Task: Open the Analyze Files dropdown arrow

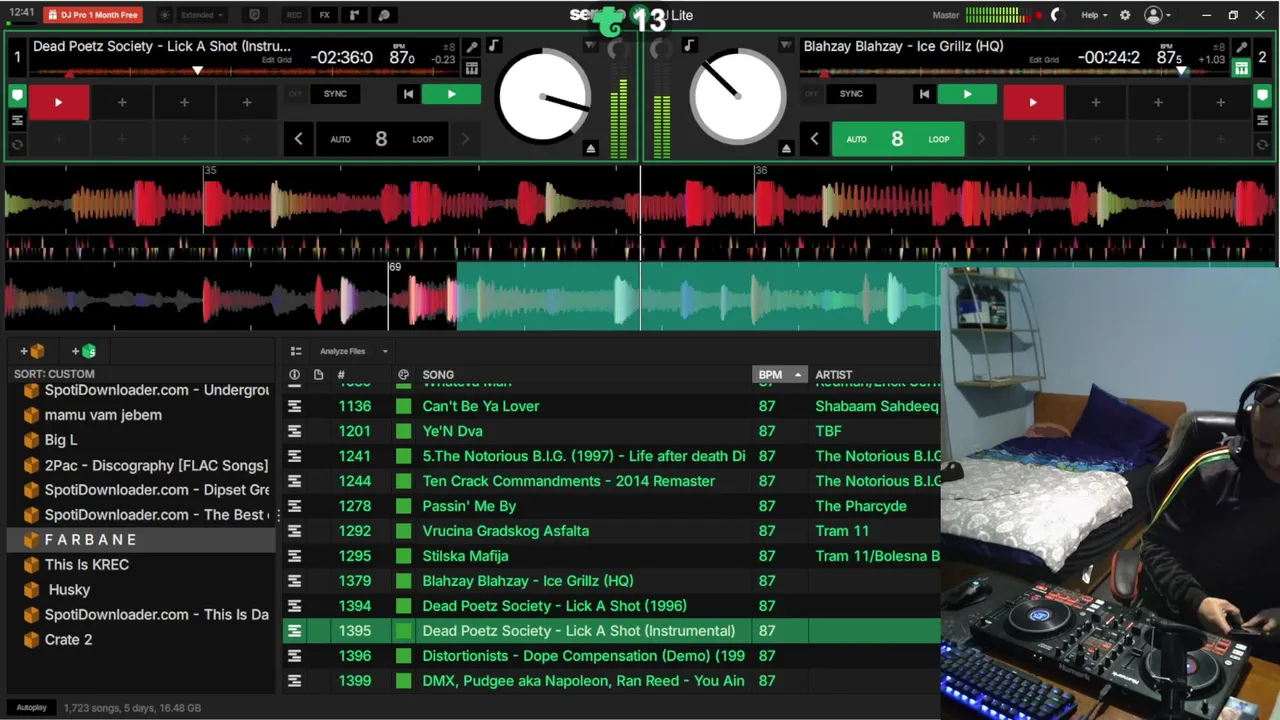Action: pos(384,351)
